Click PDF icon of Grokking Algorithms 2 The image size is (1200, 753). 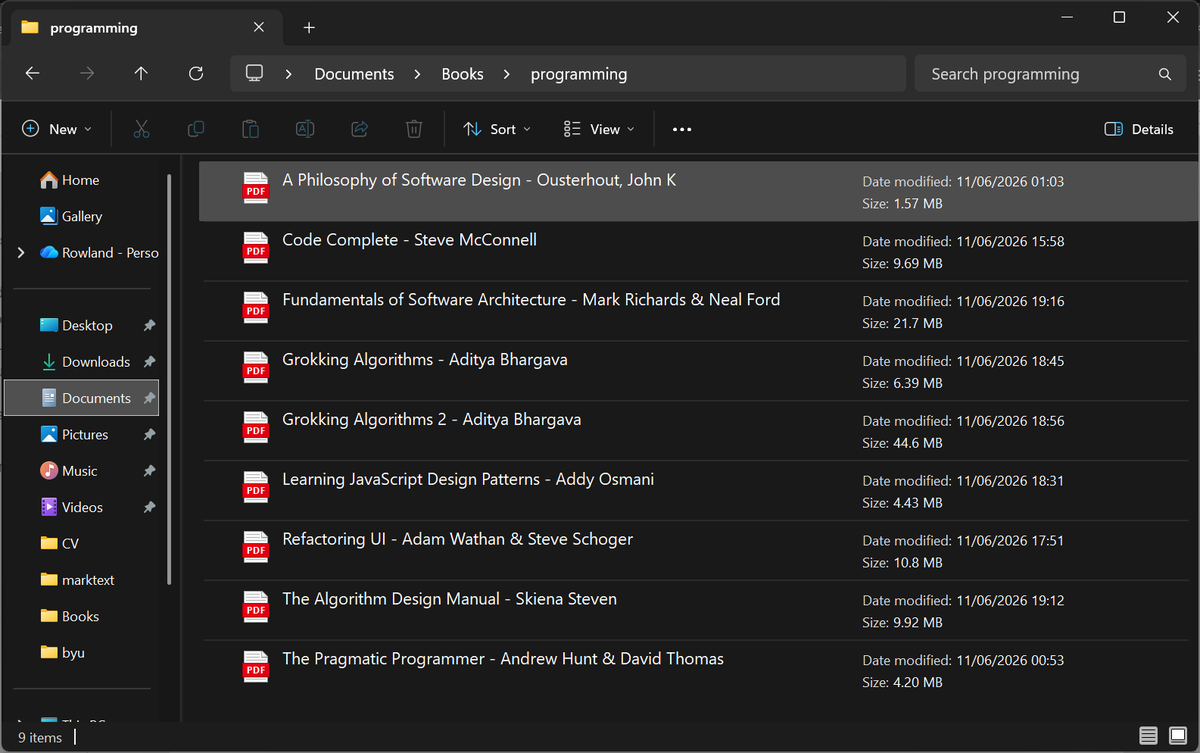point(256,427)
